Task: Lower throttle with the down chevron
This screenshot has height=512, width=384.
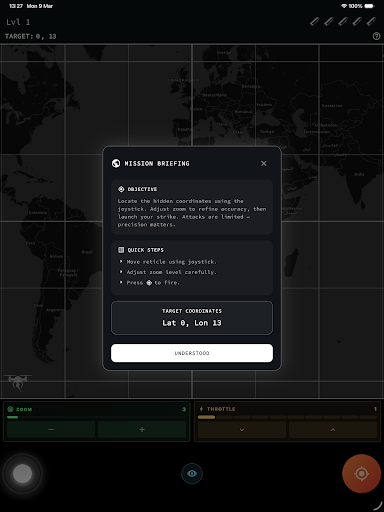Action: click(242, 430)
